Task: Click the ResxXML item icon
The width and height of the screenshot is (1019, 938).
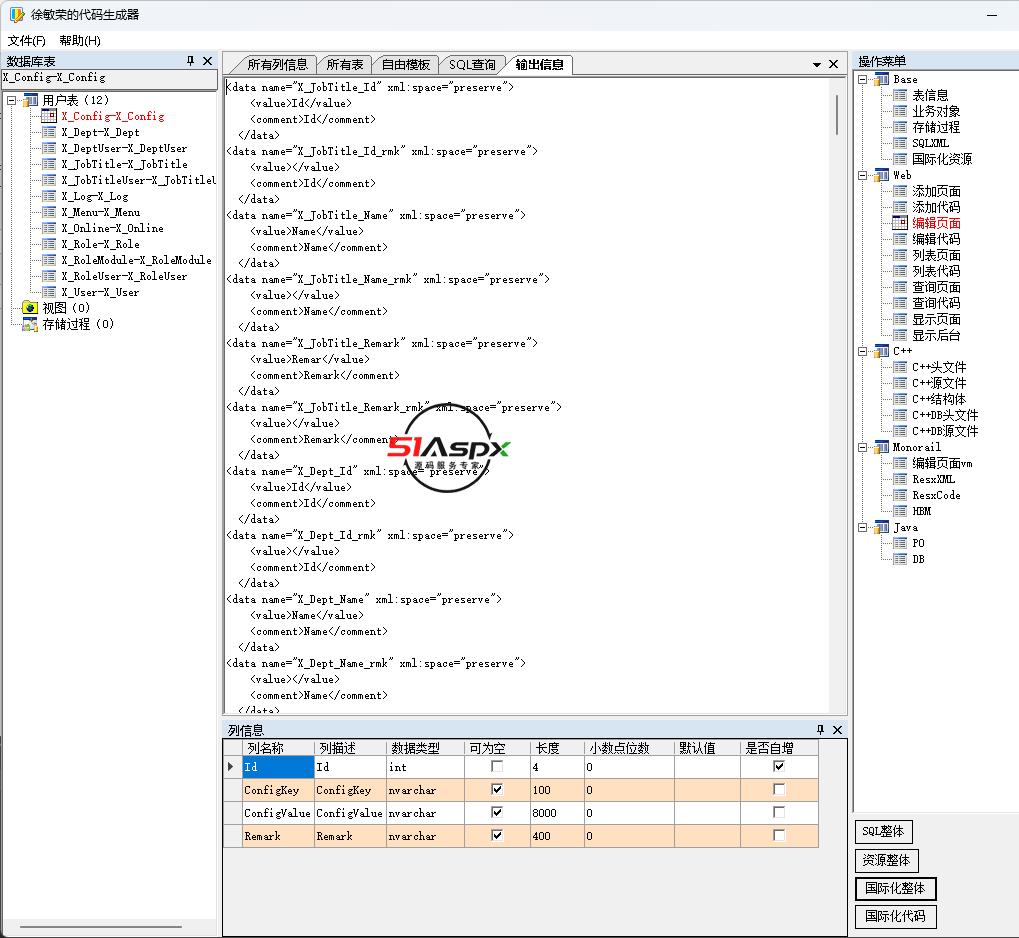Action: click(x=900, y=479)
